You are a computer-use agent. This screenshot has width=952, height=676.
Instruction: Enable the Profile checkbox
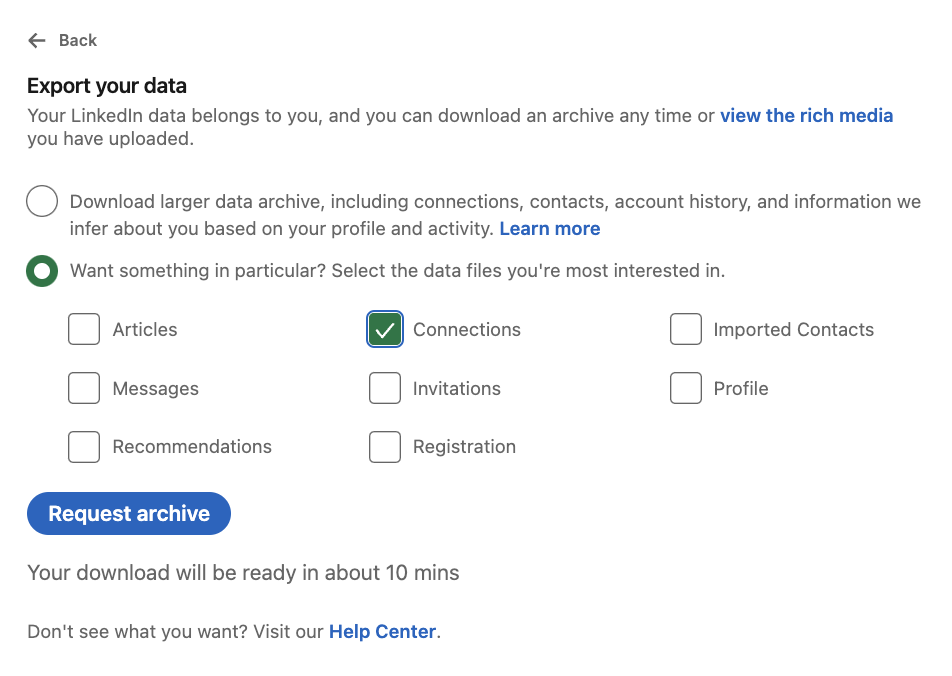tap(686, 388)
